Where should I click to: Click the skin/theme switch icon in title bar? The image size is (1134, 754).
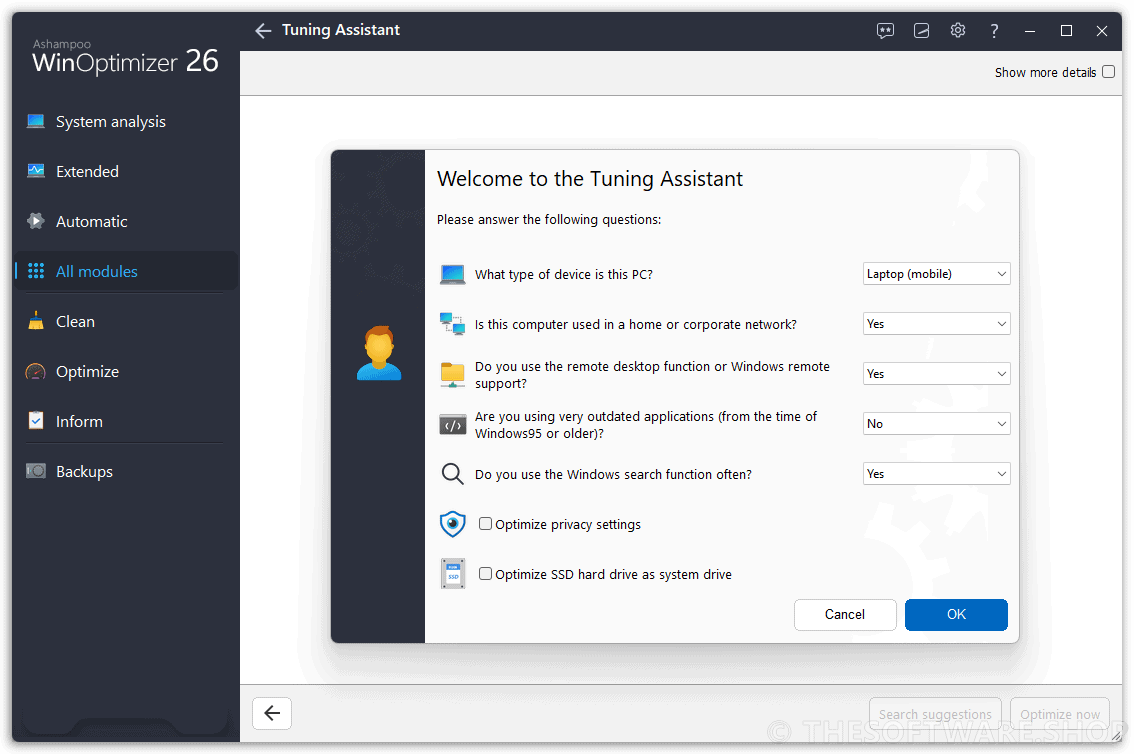[921, 30]
